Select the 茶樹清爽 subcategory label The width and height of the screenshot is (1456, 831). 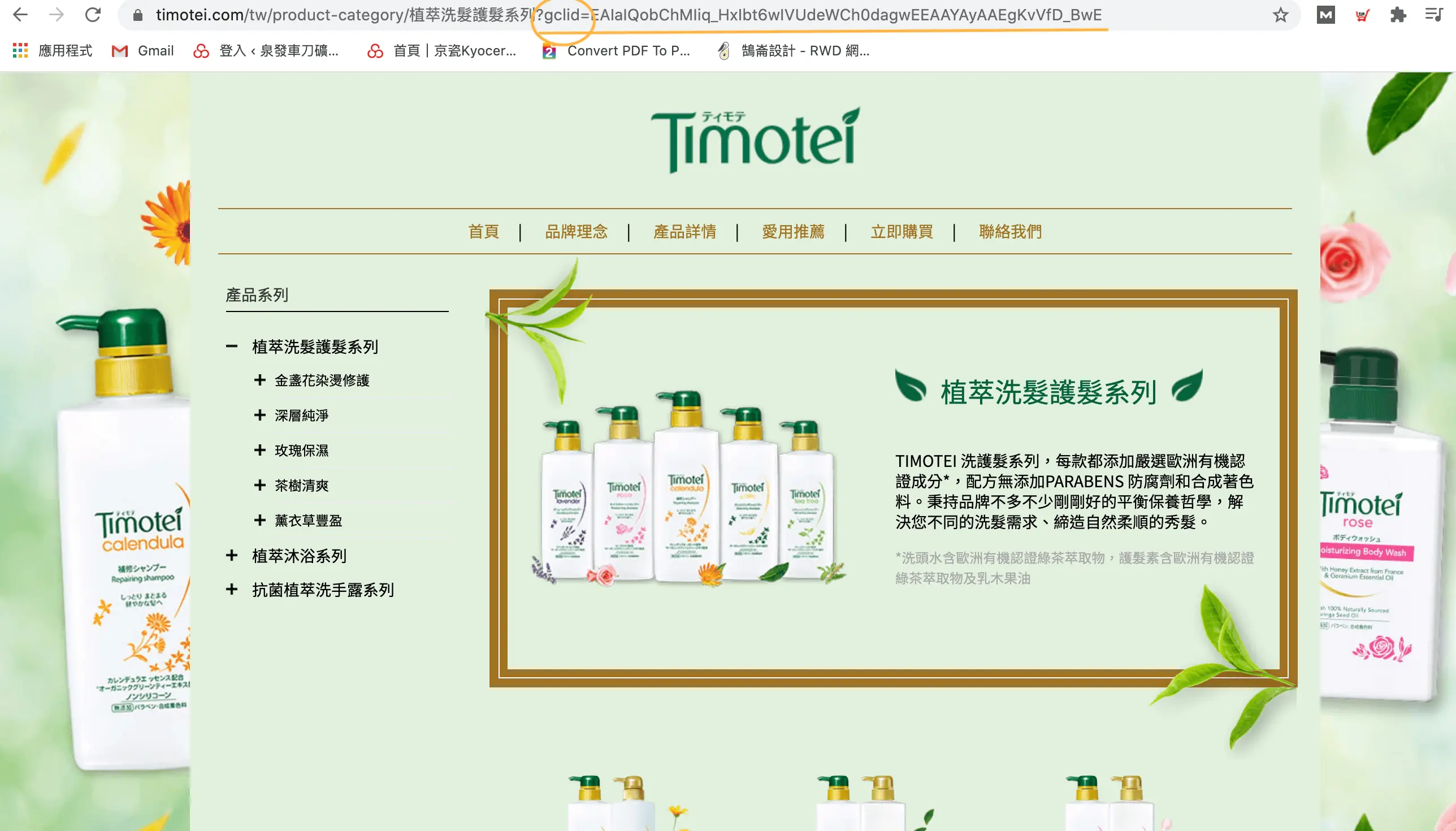tap(302, 485)
